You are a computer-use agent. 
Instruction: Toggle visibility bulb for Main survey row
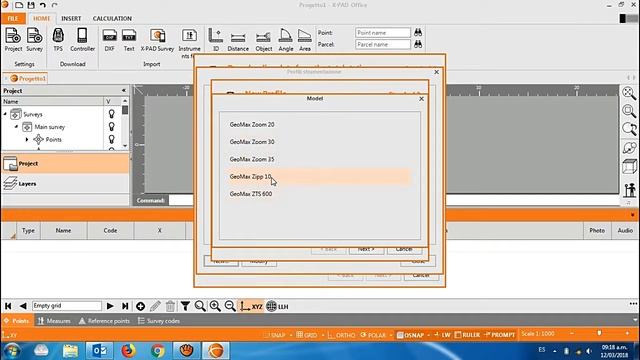point(111,127)
